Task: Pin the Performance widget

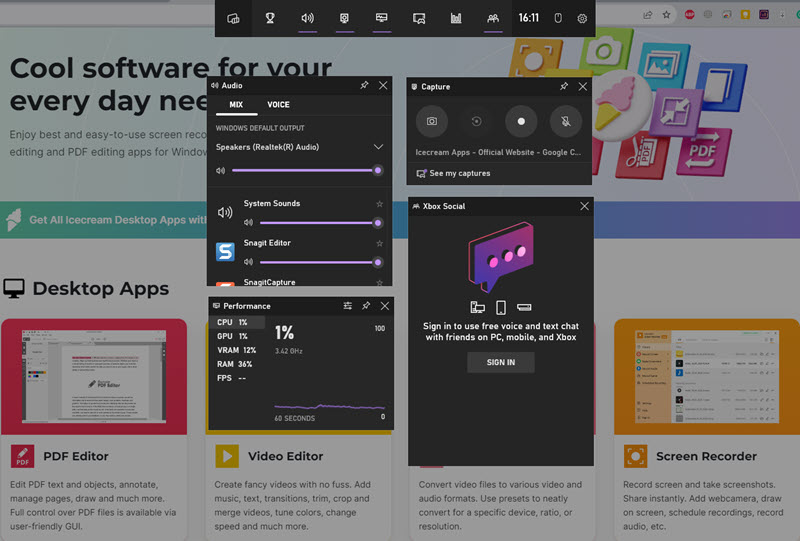Action: tap(366, 306)
